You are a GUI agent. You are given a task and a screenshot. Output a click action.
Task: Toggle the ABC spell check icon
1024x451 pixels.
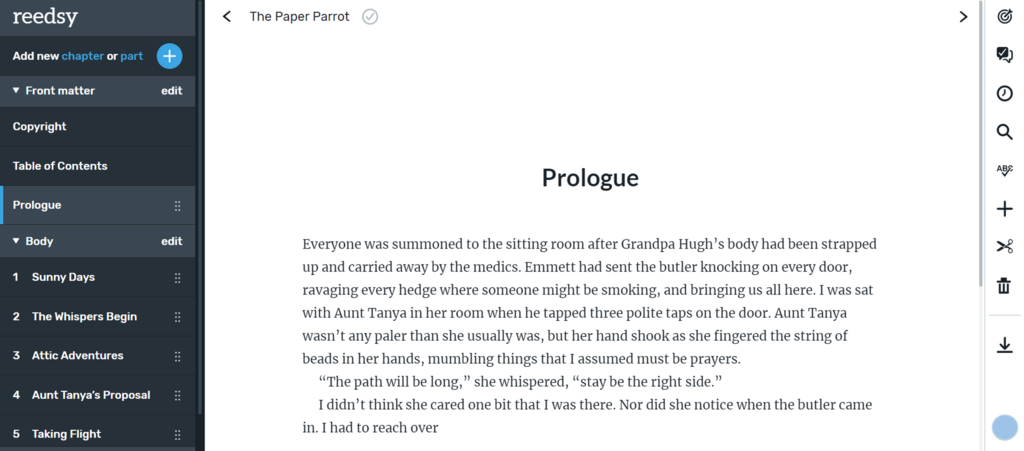1004,170
